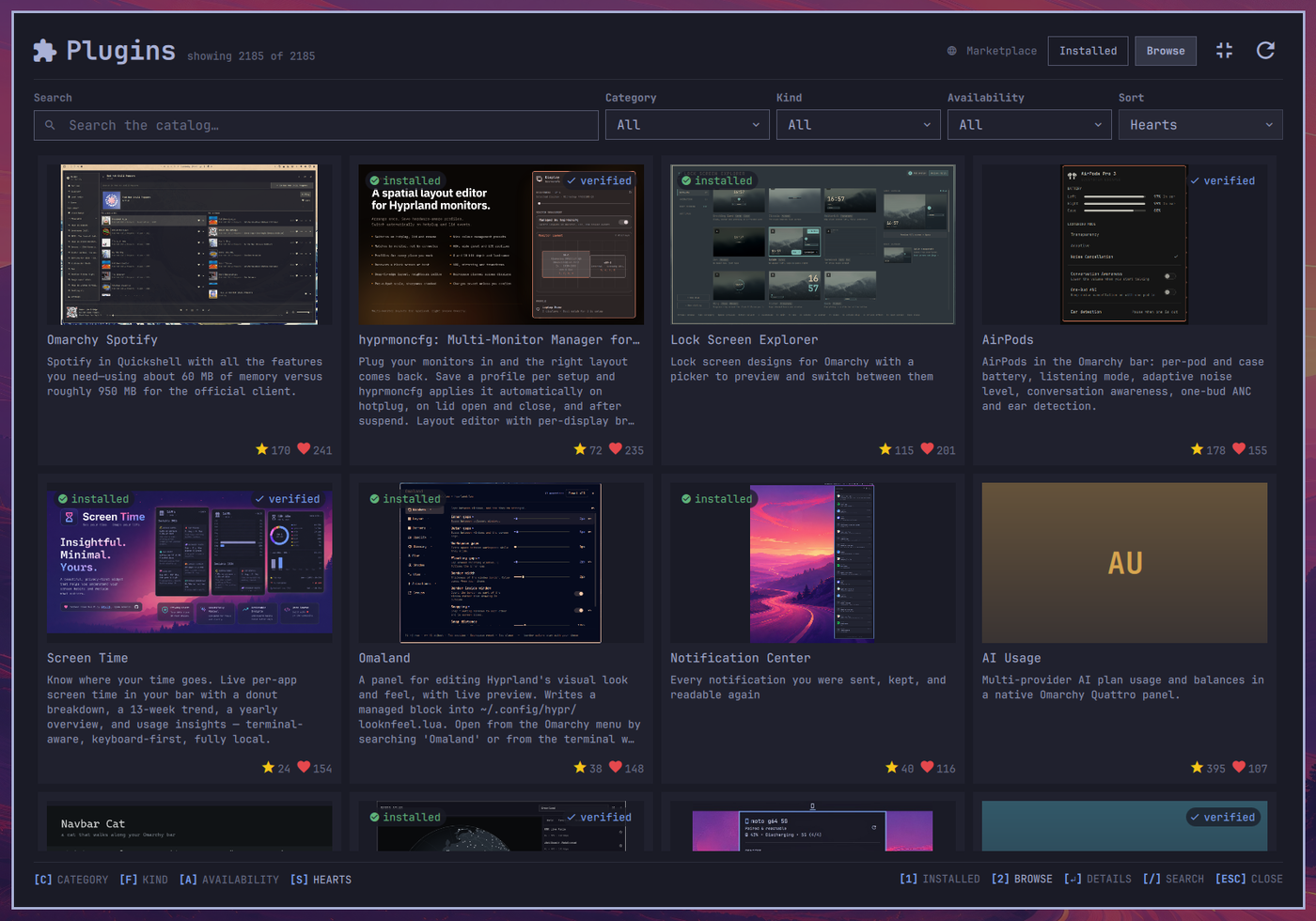Viewport: 1316px width, 921px height.
Task: Click the star rating on Omarchy Spotify
Action: coord(262,449)
